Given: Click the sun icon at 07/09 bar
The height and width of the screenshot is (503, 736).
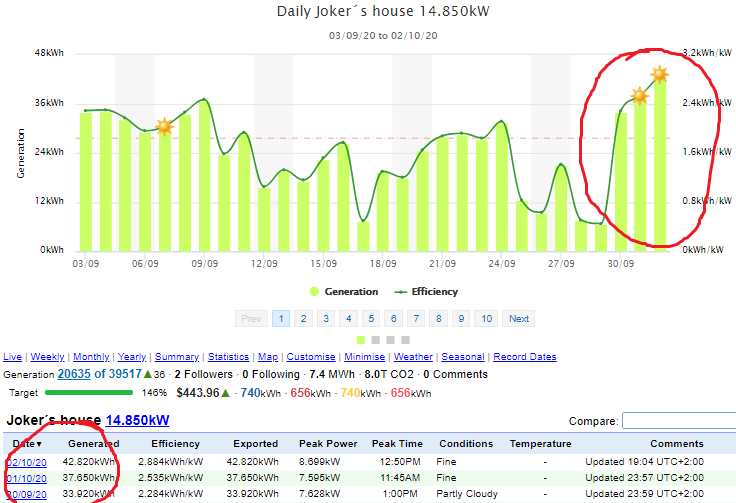Looking at the screenshot, I should tap(164, 126).
